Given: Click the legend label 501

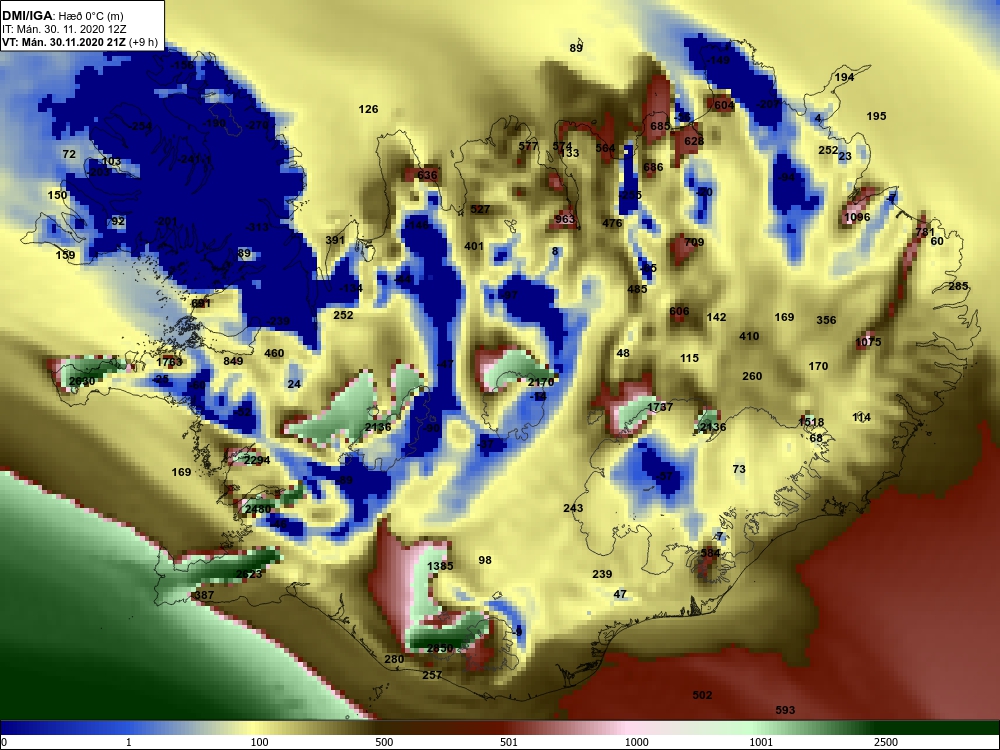Looking at the screenshot, I should coord(509,742).
